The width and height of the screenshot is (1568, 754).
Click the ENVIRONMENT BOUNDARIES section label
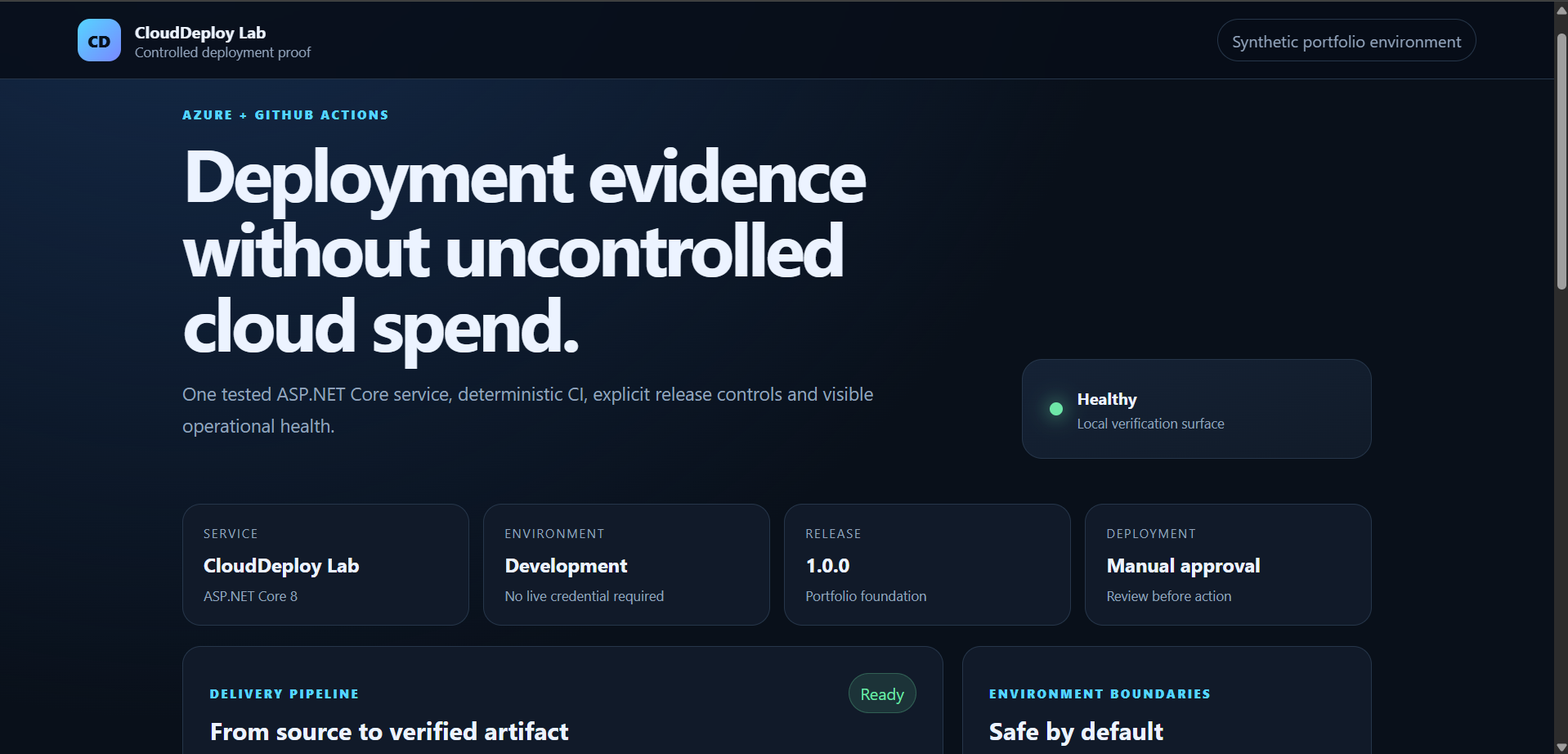tap(1100, 694)
